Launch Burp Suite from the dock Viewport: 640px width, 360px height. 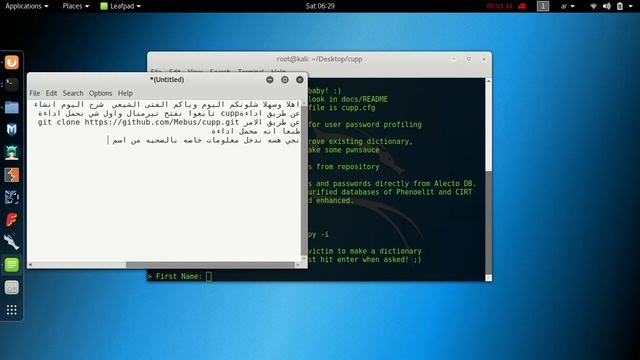(11, 175)
